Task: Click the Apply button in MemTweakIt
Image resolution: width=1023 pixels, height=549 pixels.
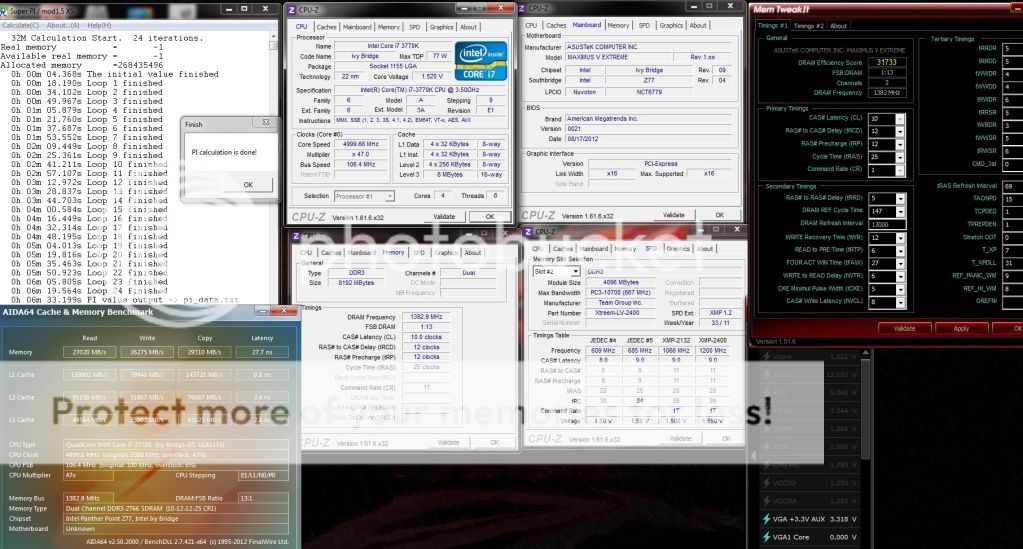Action: tap(961, 328)
